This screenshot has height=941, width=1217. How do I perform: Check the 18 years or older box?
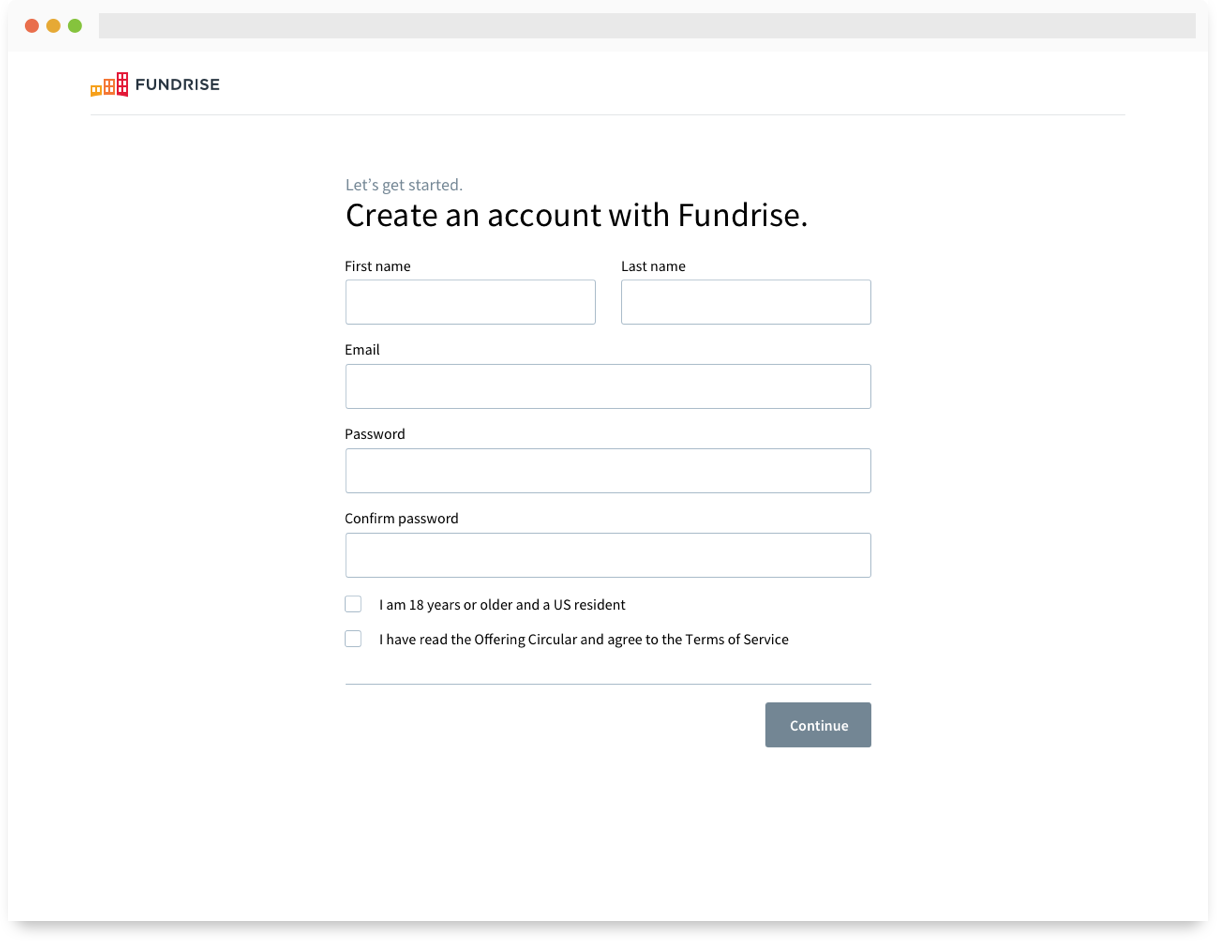[353, 604]
